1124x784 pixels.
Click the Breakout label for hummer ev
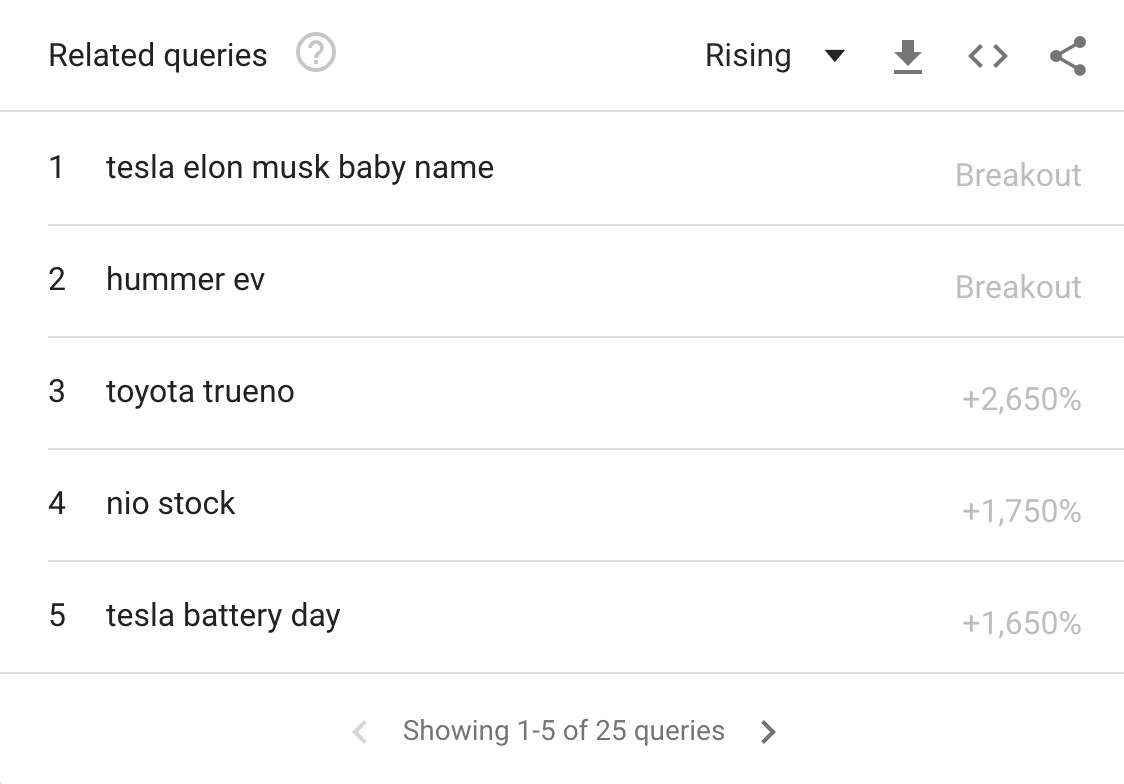[x=1018, y=287]
